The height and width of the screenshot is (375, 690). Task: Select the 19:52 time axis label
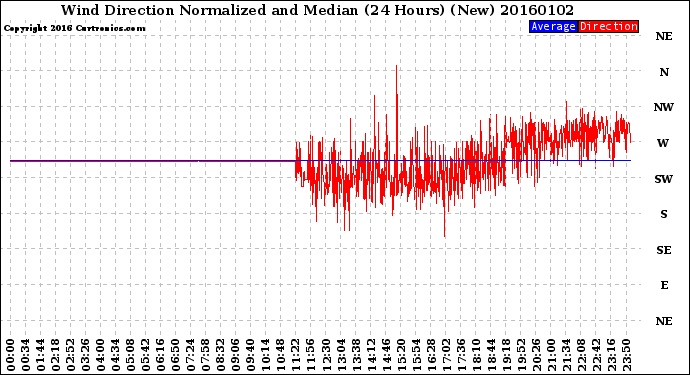[x=521, y=355]
